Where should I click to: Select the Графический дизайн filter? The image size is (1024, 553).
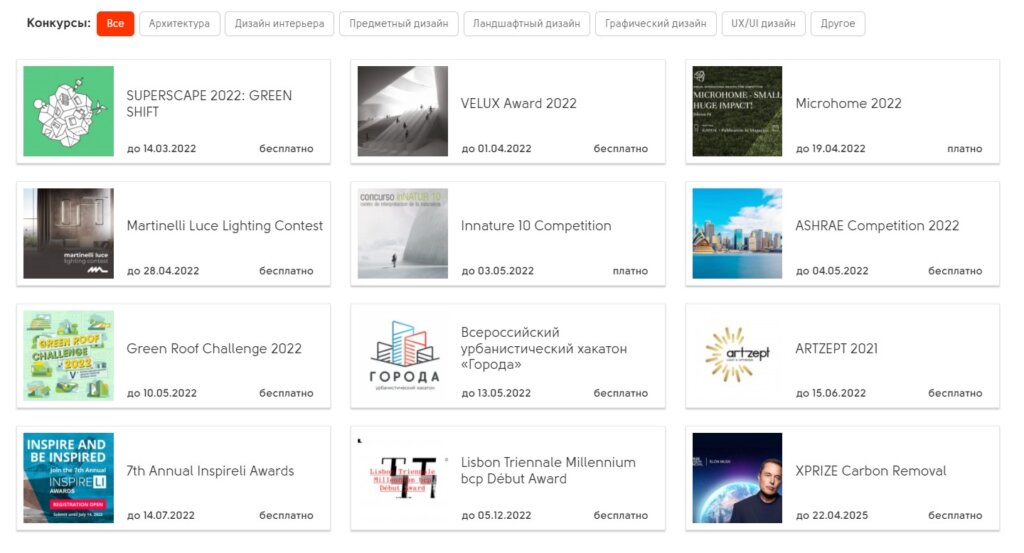tap(655, 24)
